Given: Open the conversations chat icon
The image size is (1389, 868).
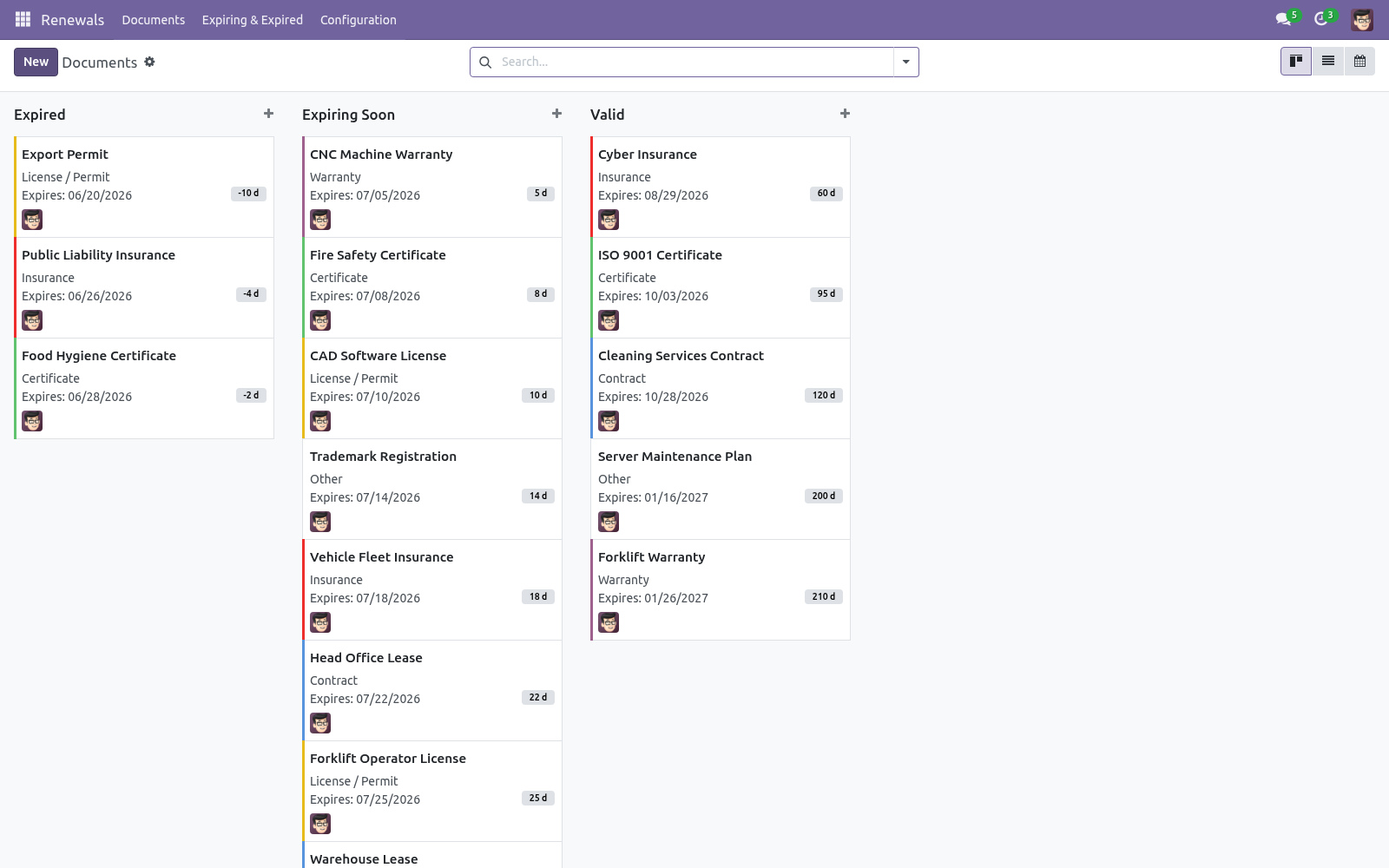Looking at the screenshot, I should pyautogui.click(x=1283, y=19).
